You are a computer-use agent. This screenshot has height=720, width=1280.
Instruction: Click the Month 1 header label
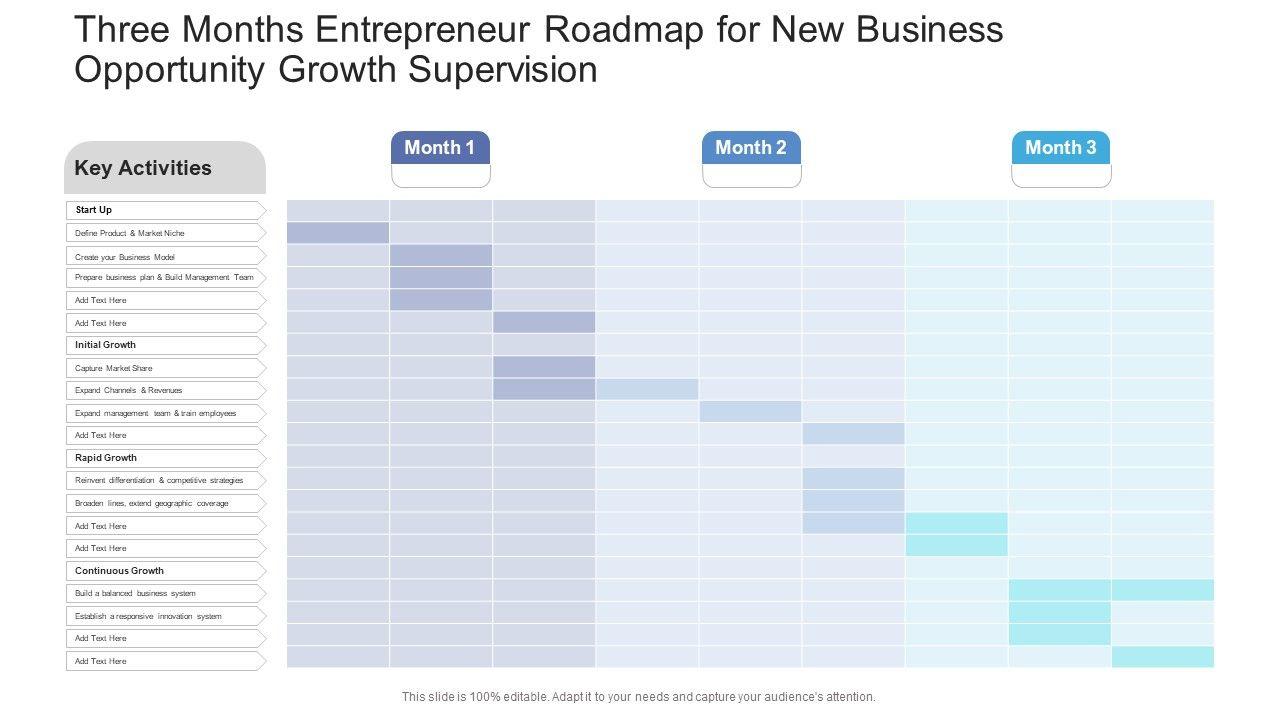(440, 148)
